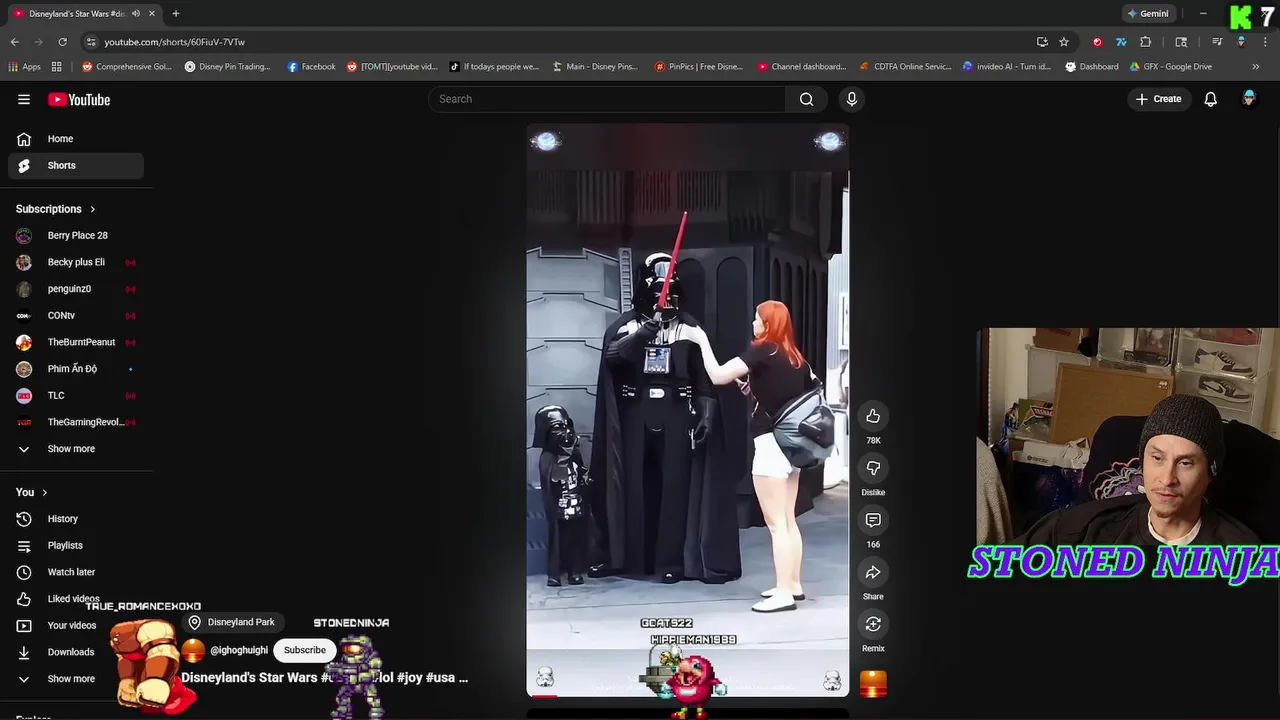Reload the page

pyautogui.click(x=62, y=42)
